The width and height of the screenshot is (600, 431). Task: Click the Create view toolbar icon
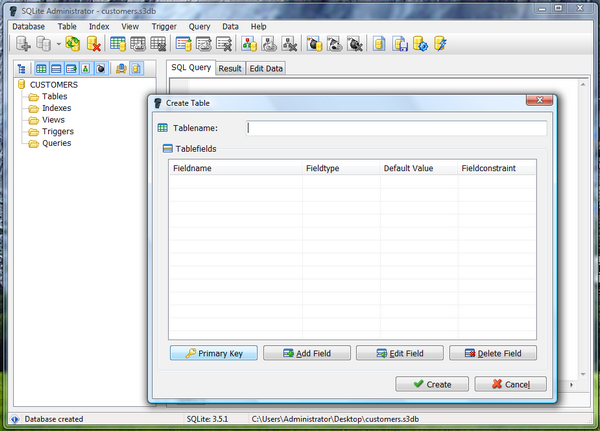click(249, 44)
